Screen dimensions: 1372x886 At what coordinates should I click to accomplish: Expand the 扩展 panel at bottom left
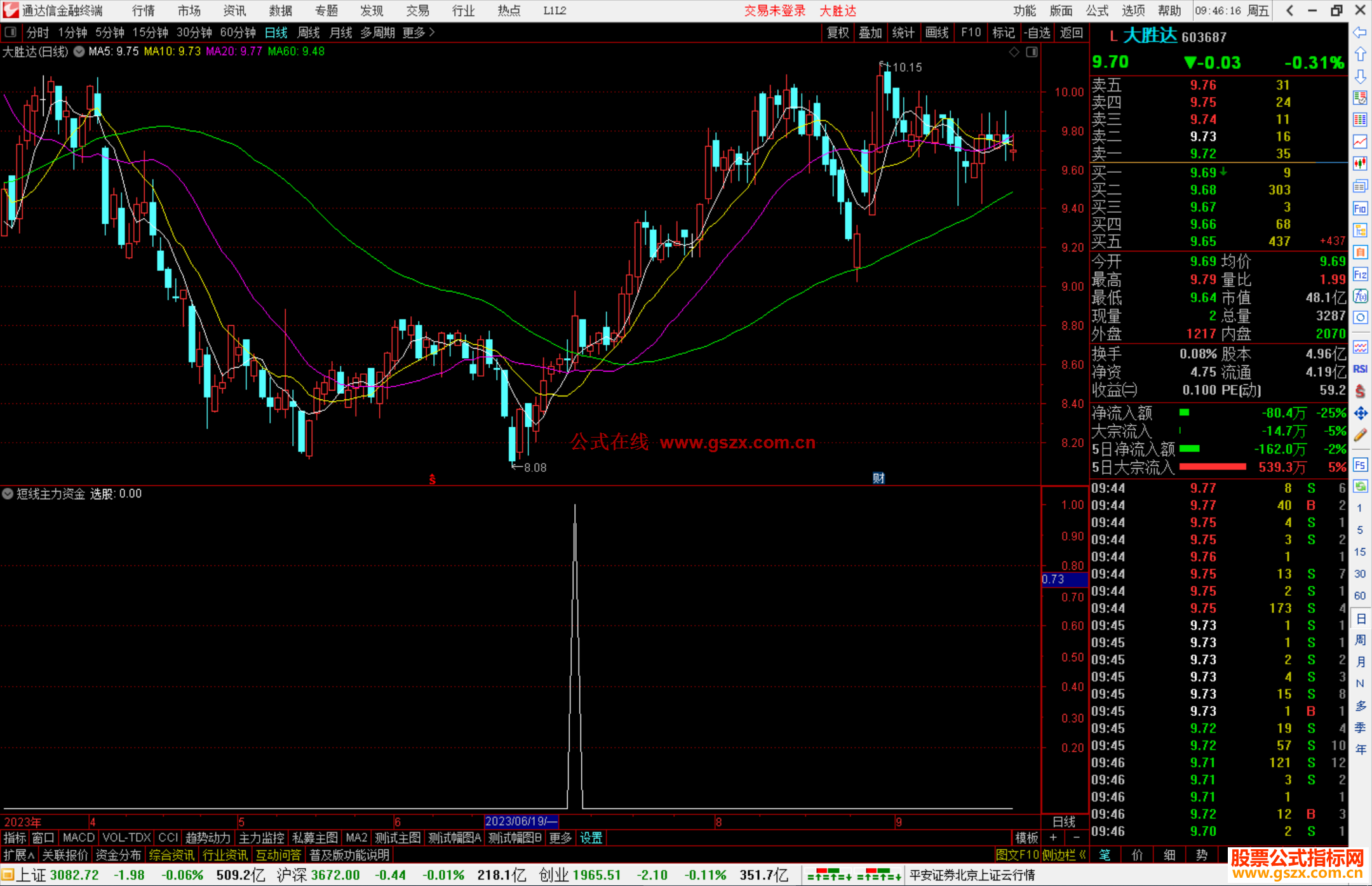pos(18,855)
